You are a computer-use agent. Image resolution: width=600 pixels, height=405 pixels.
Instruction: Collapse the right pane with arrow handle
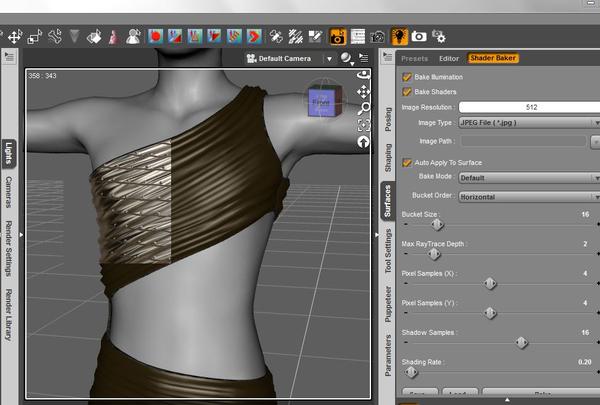click(377, 234)
